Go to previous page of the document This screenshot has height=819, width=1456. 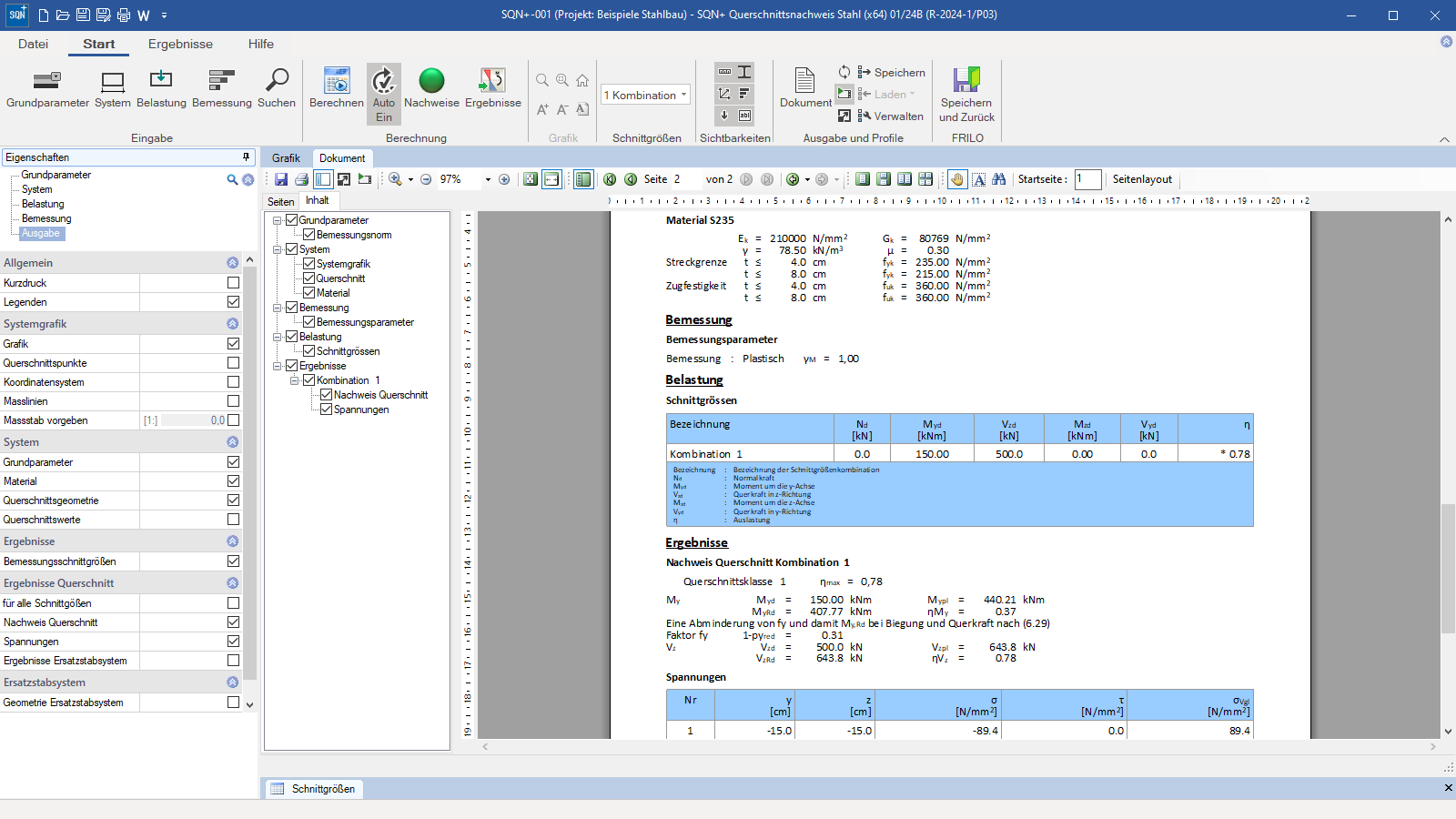coord(631,179)
